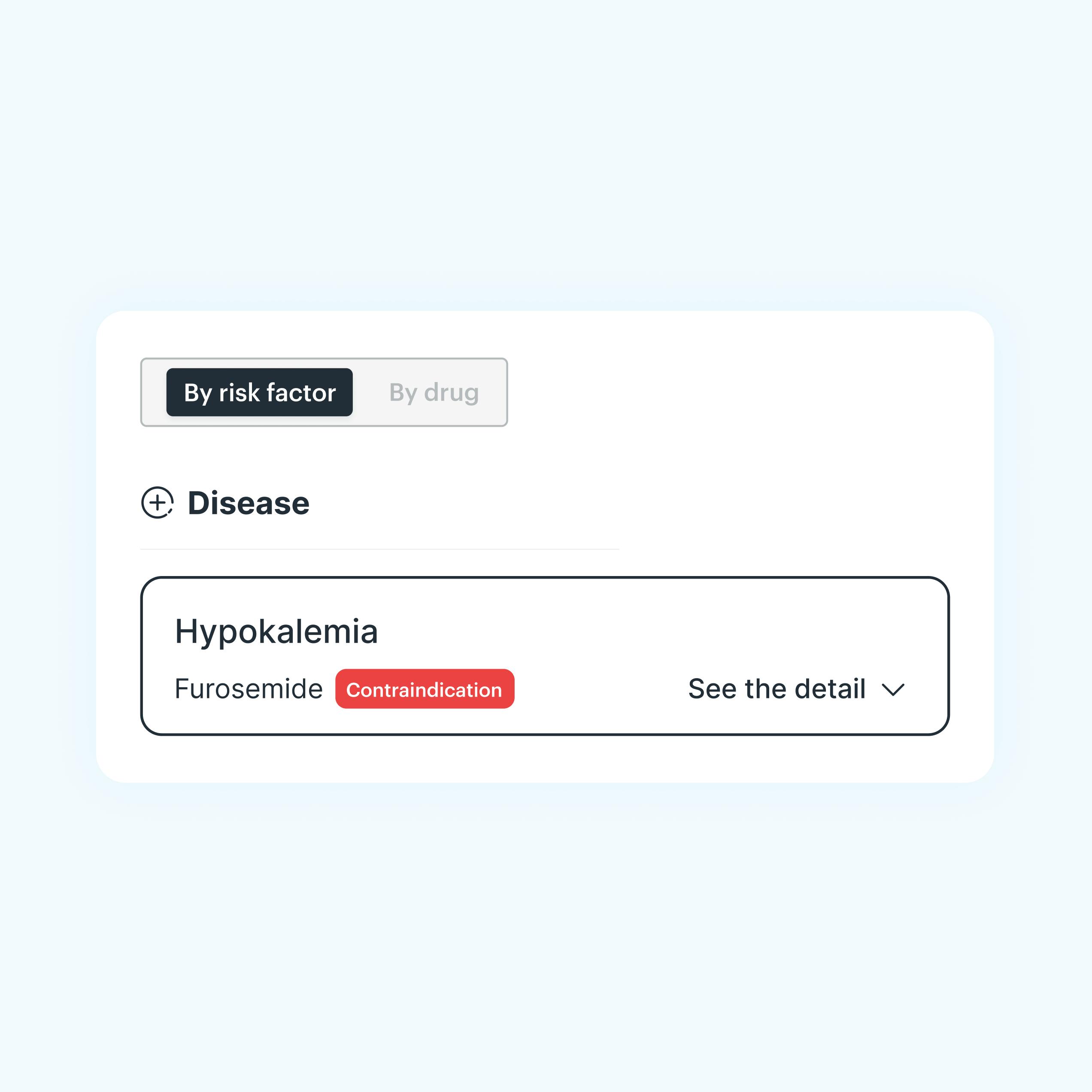Toggle the risk factor and drug segmented control
Image resolution: width=1092 pixels, height=1092 pixels.
tap(324, 392)
